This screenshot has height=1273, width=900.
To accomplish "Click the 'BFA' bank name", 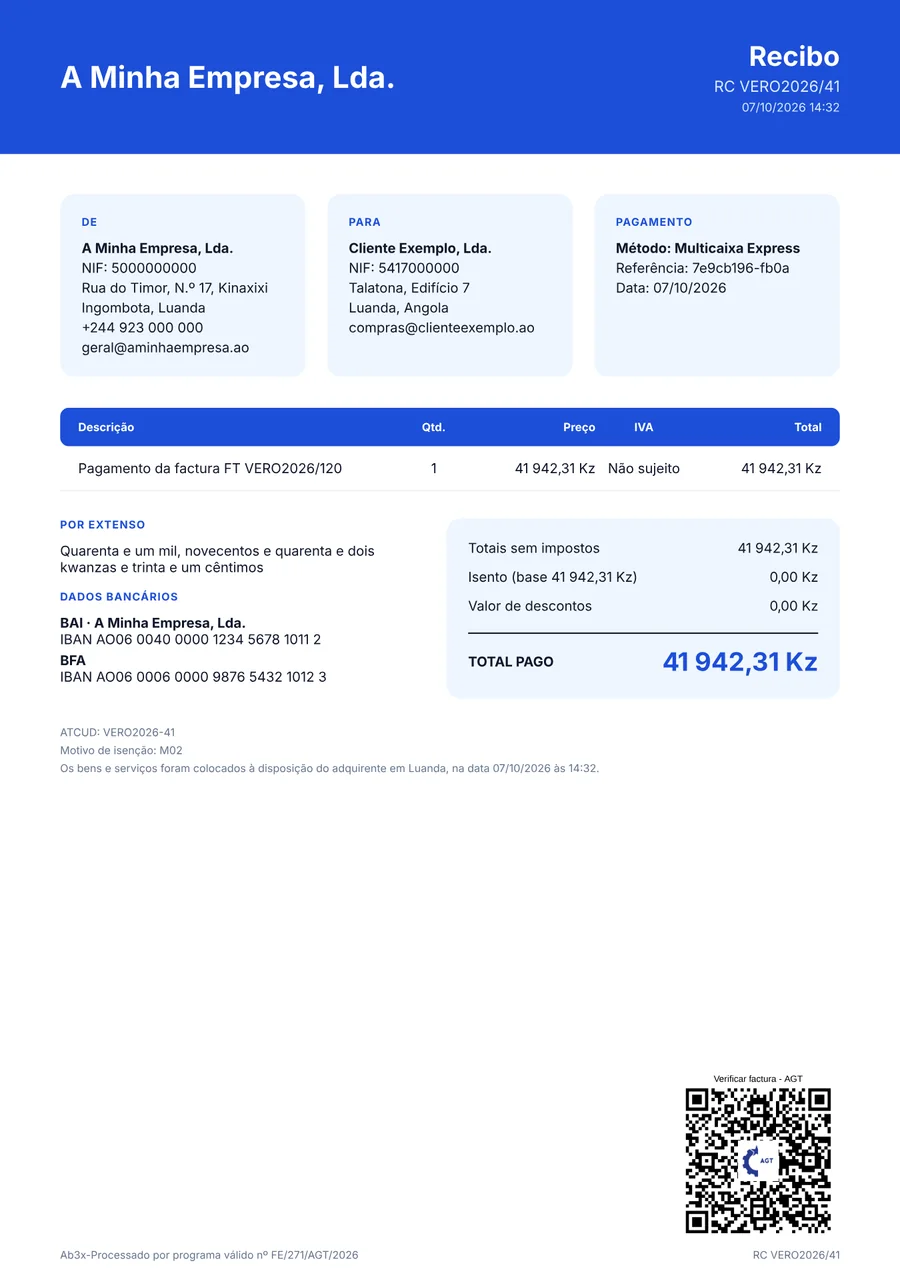I will 73,661.
